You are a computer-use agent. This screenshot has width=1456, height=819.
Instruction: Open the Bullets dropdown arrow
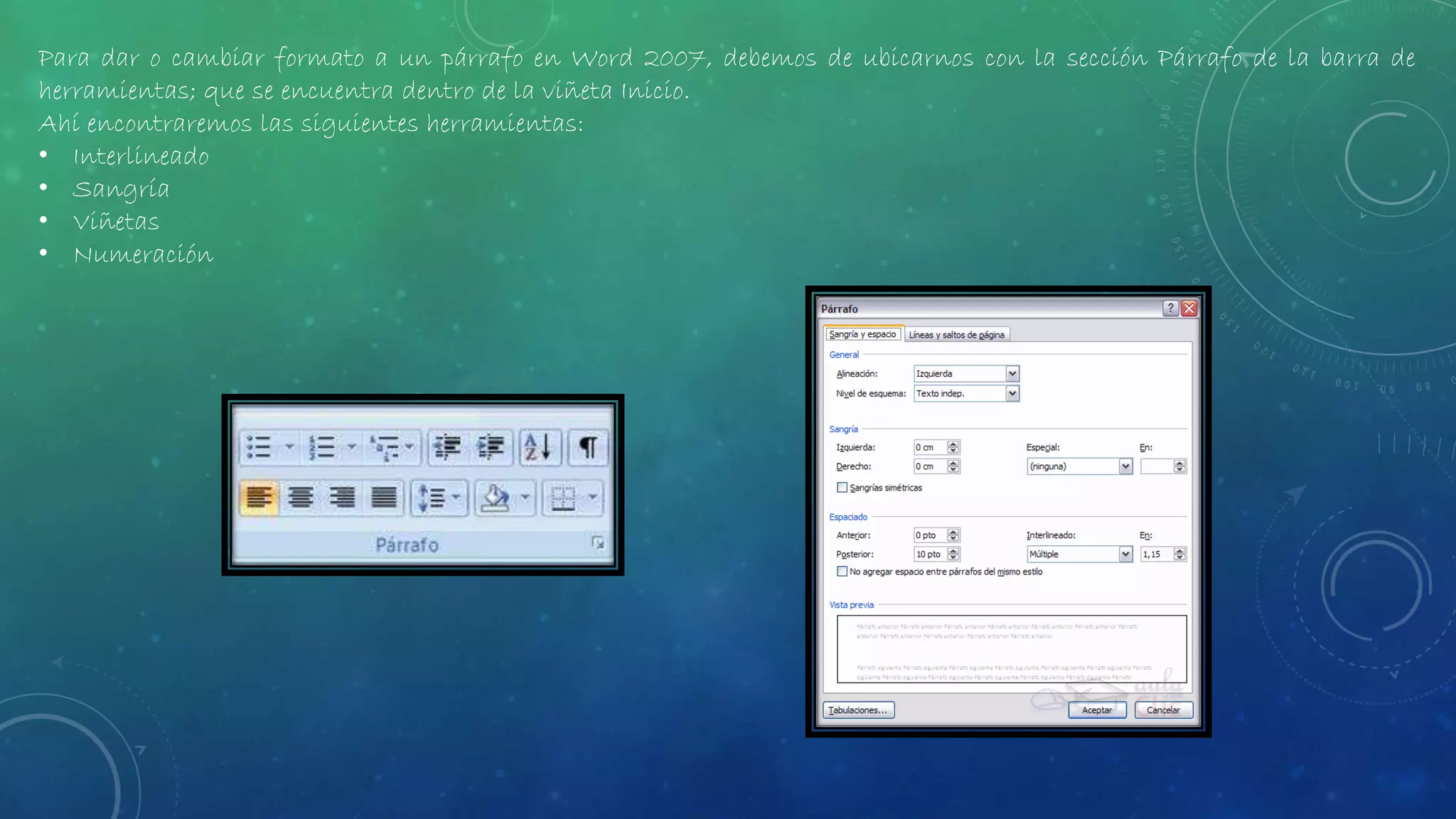[289, 447]
